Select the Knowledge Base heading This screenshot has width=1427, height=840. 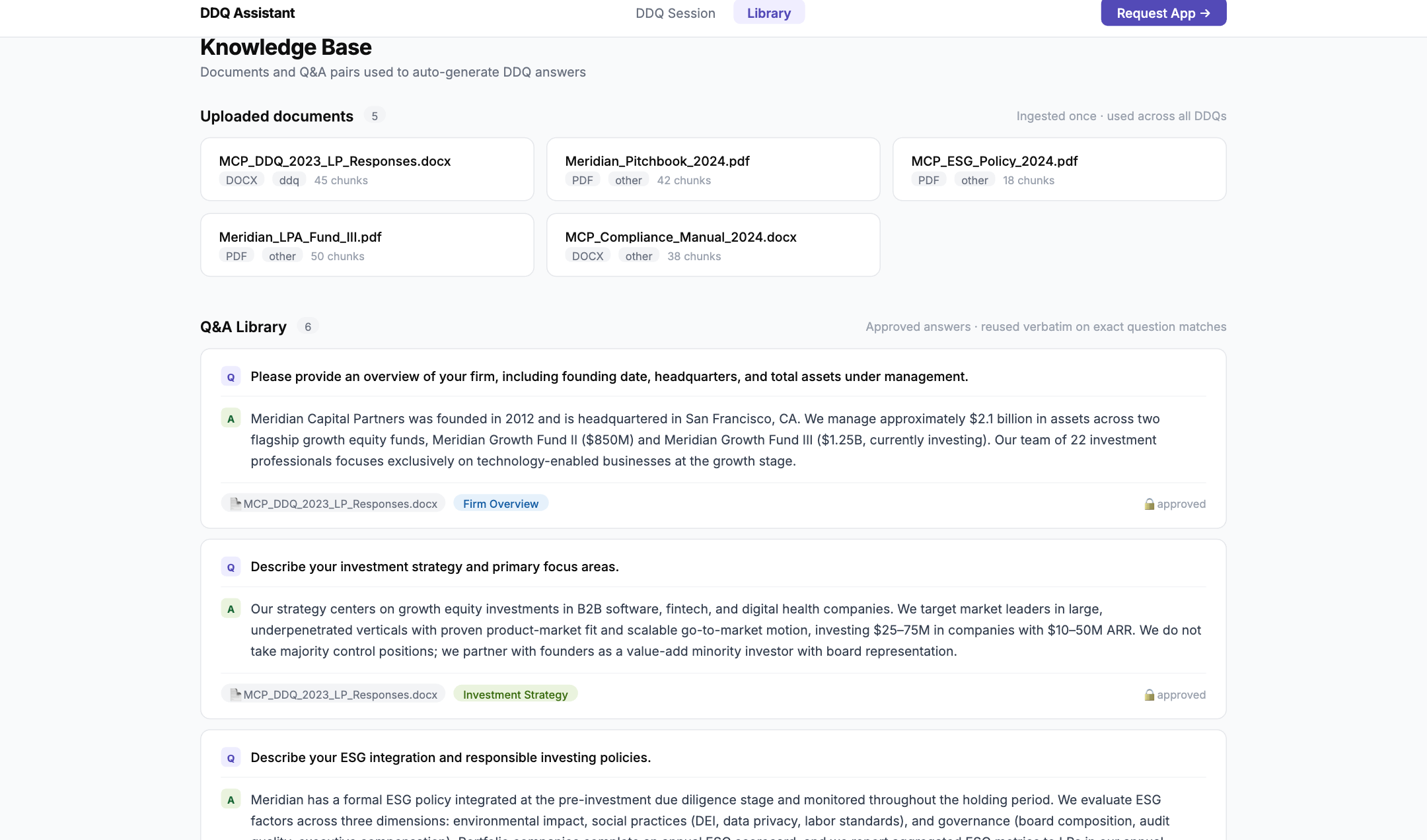pos(286,48)
